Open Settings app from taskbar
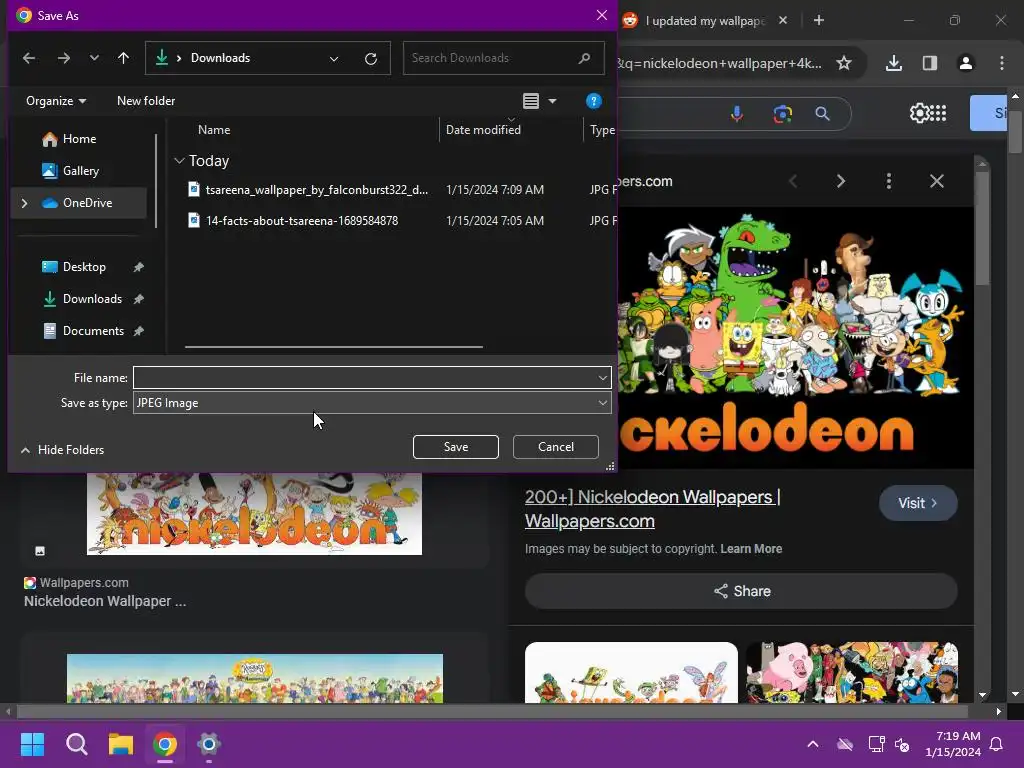 pos(208,744)
